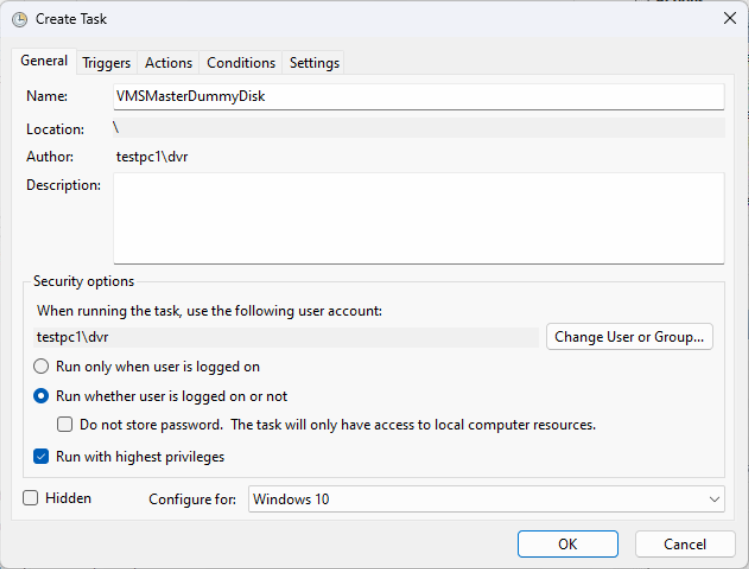Open the Triggers tab
Image resolution: width=749 pixels, height=569 pixels.
click(x=106, y=63)
